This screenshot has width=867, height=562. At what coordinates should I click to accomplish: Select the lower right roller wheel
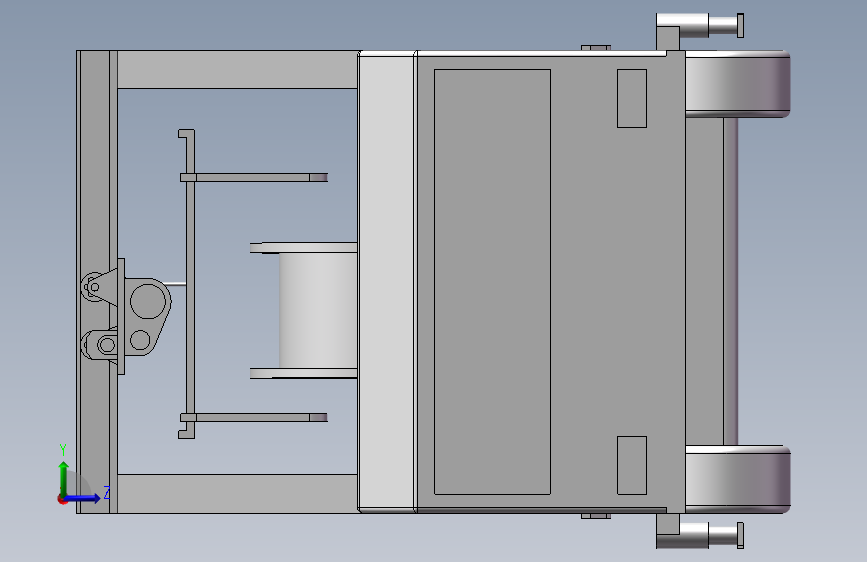738,479
